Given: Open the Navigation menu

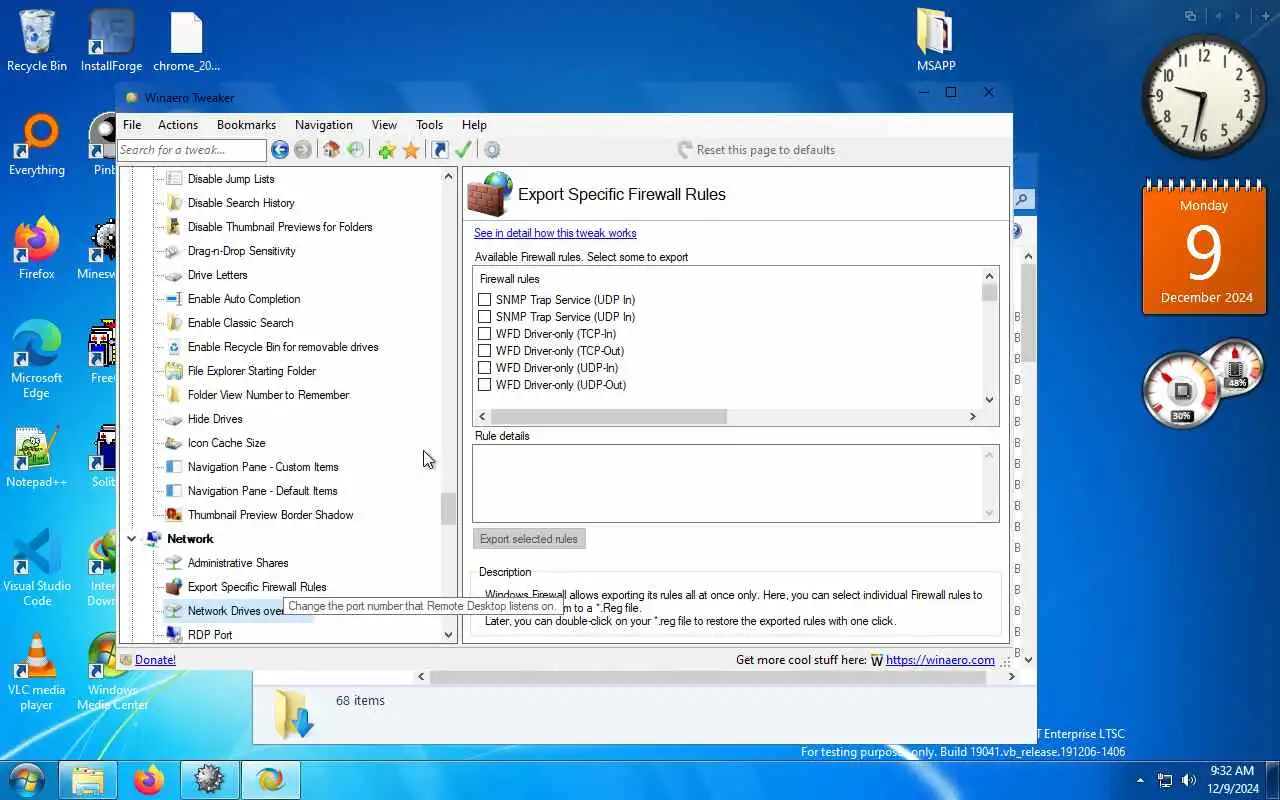Looking at the screenshot, I should point(324,125).
